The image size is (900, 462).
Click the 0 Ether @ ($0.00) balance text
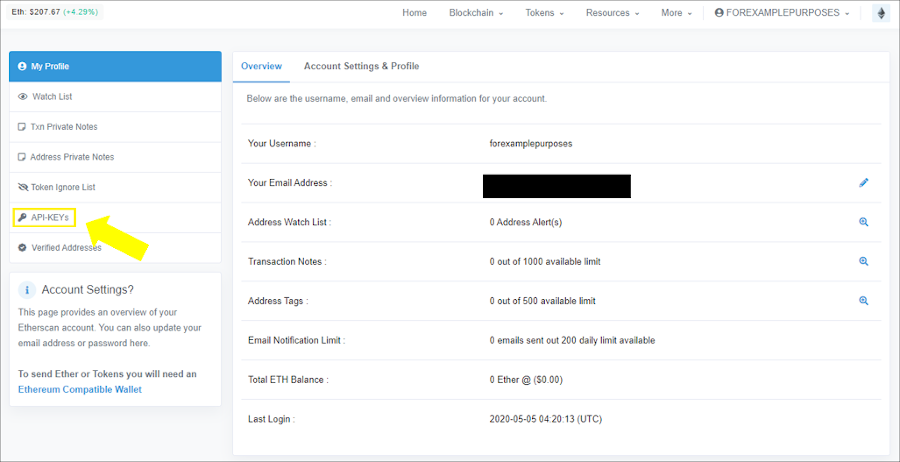tap(526, 379)
